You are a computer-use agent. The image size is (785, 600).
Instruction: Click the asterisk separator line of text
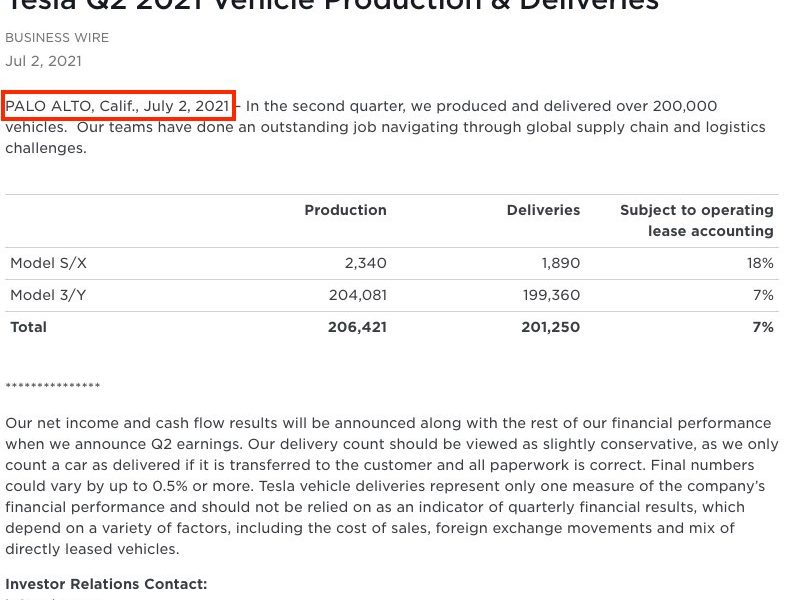click(x=53, y=386)
